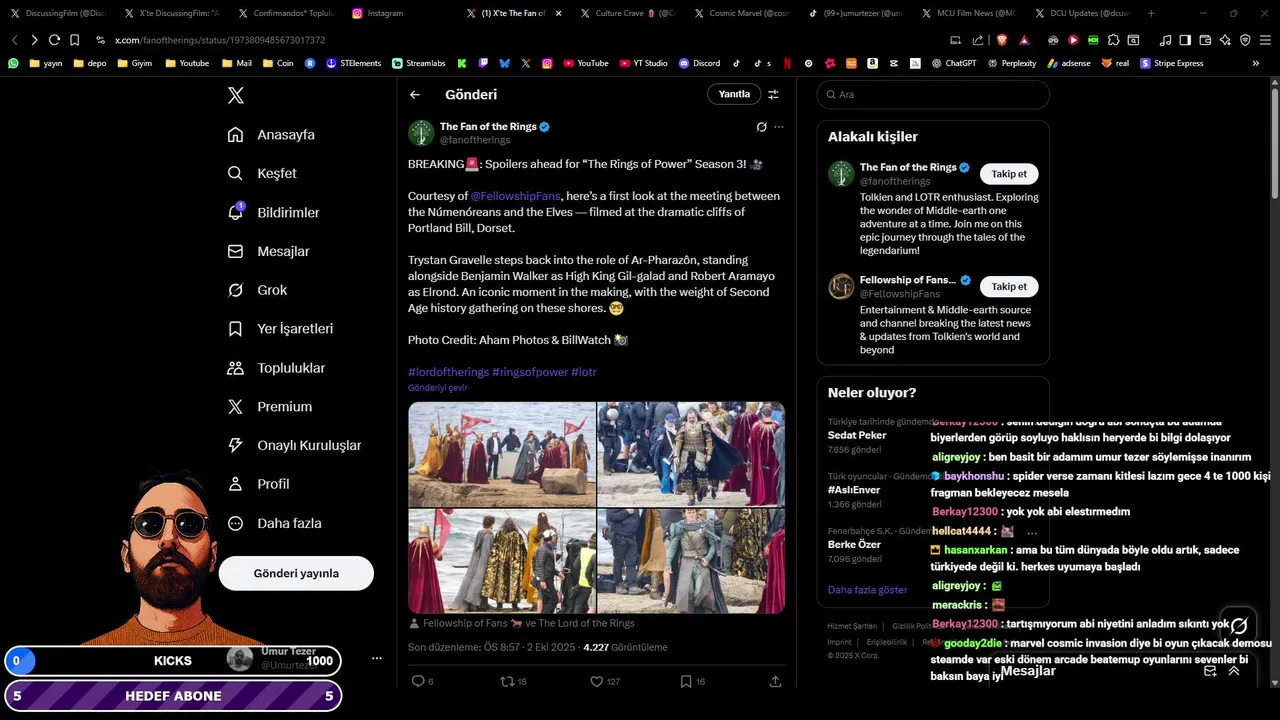Go back with the post header arrow
Viewport: 1280px width, 720px height.
pos(415,94)
